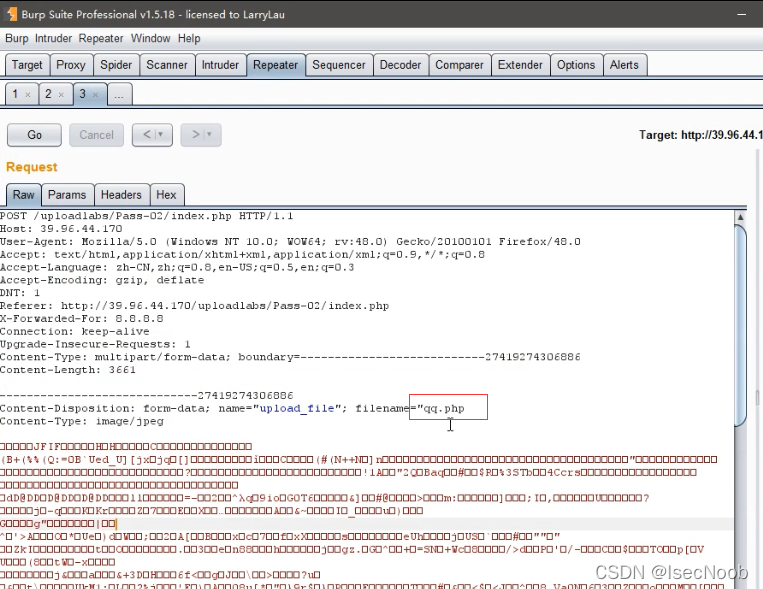Select Repeater request tab 1
This screenshot has width=763, height=589.
coord(16,94)
